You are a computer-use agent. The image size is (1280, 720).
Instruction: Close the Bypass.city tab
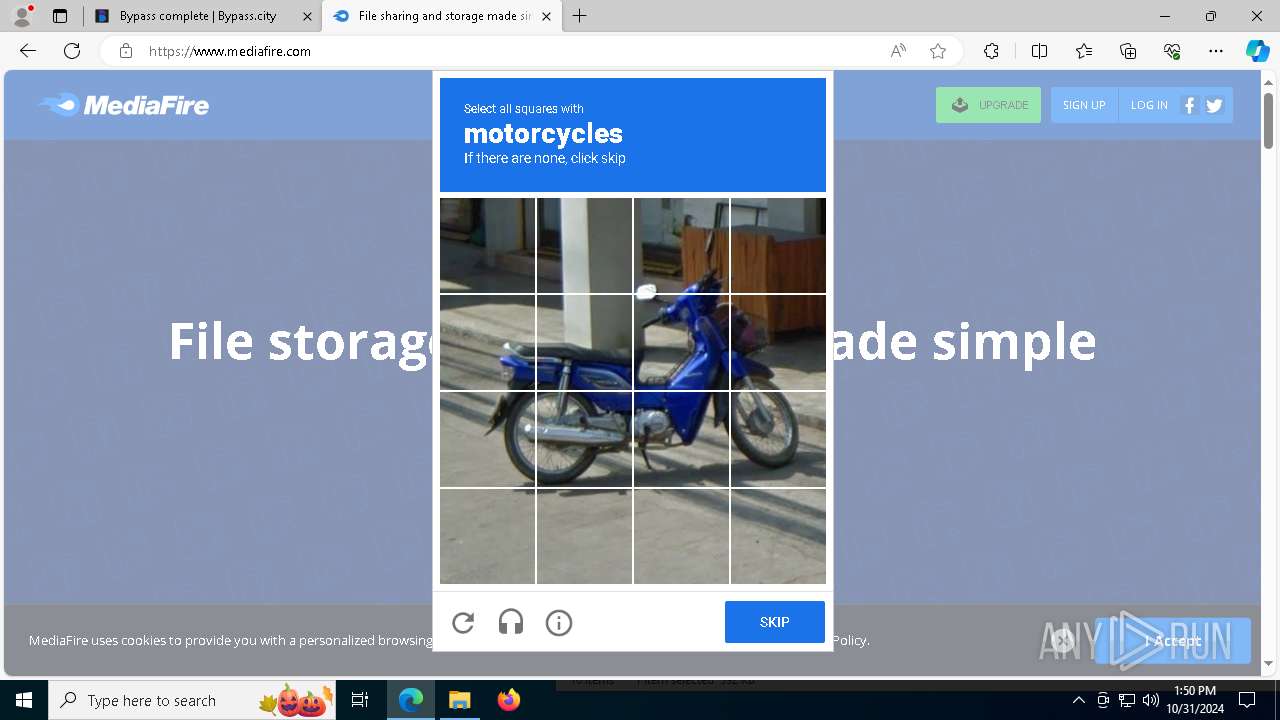pos(307,16)
